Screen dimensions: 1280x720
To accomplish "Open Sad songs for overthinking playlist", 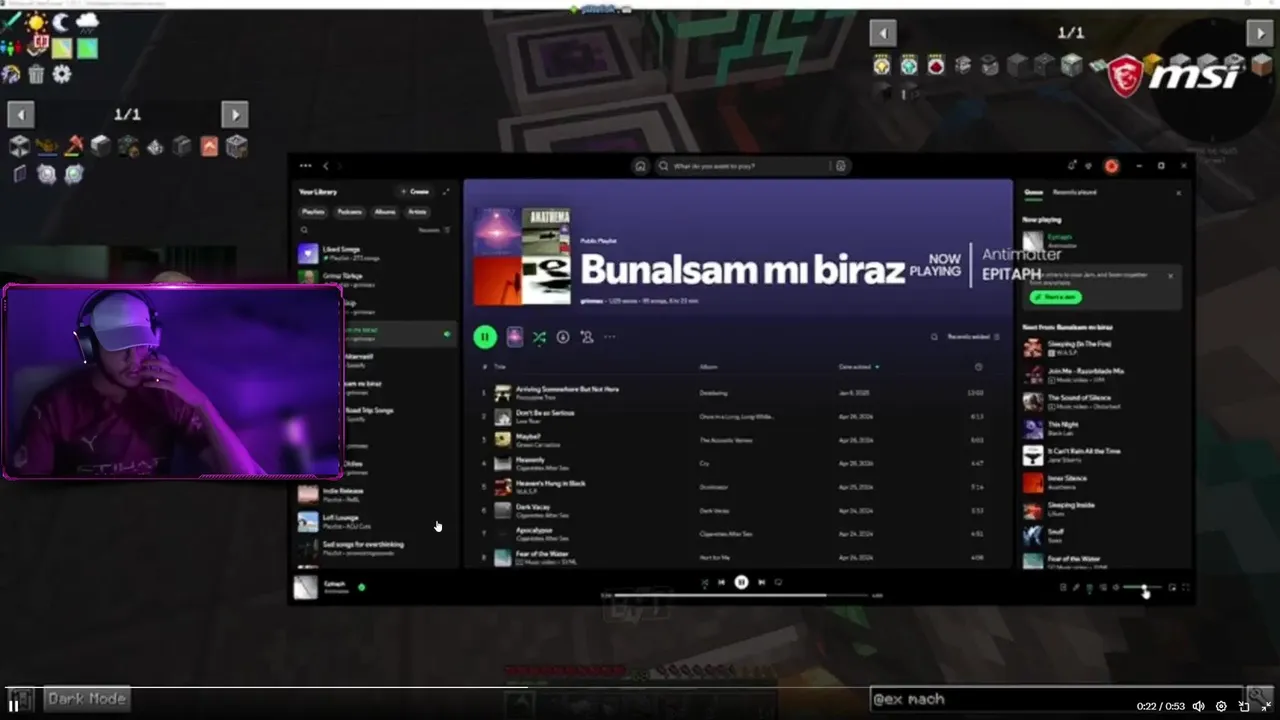I will (x=375, y=548).
